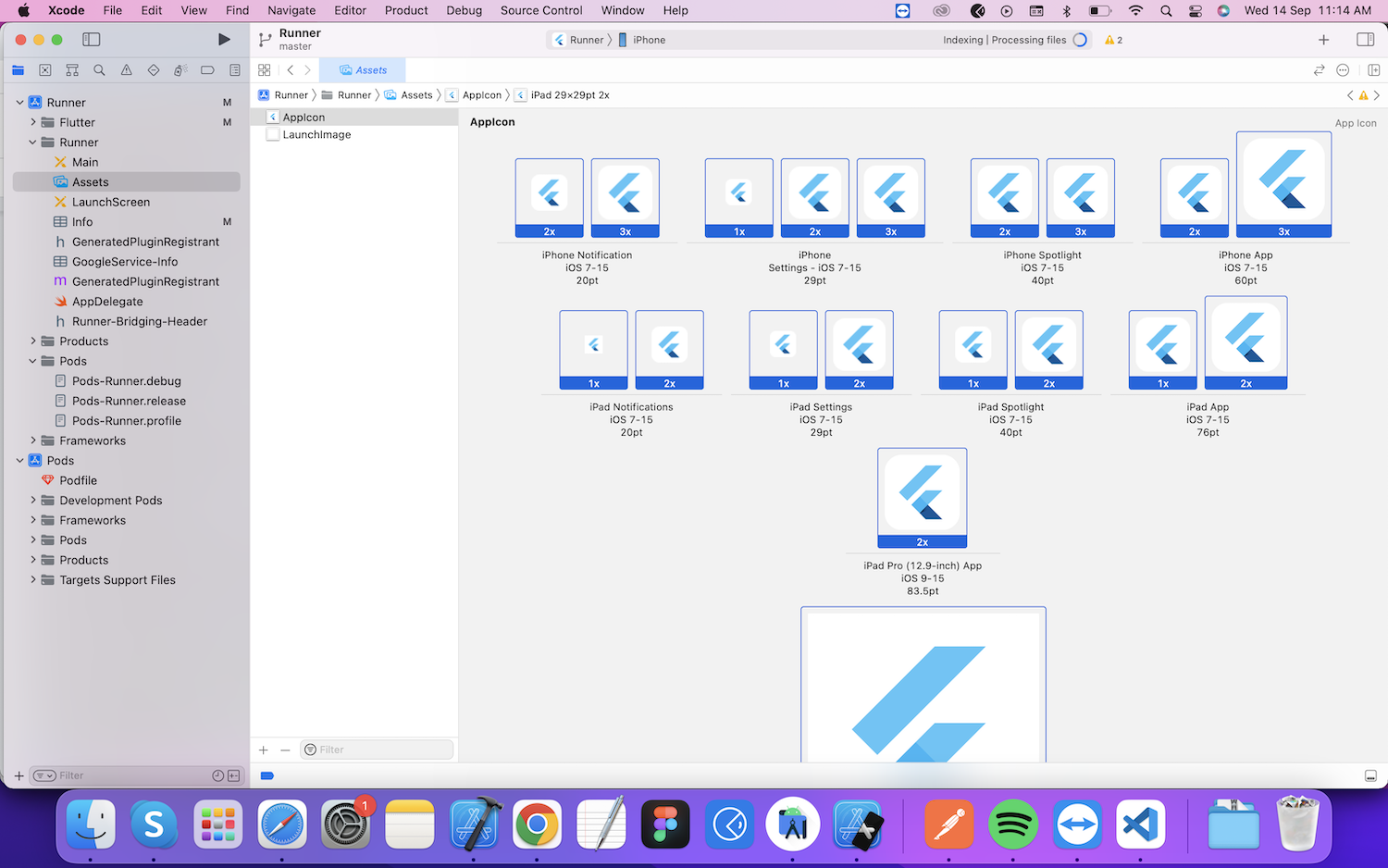Add a new tab with plus
The width and height of the screenshot is (1388, 868).
click(x=1324, y=40)
